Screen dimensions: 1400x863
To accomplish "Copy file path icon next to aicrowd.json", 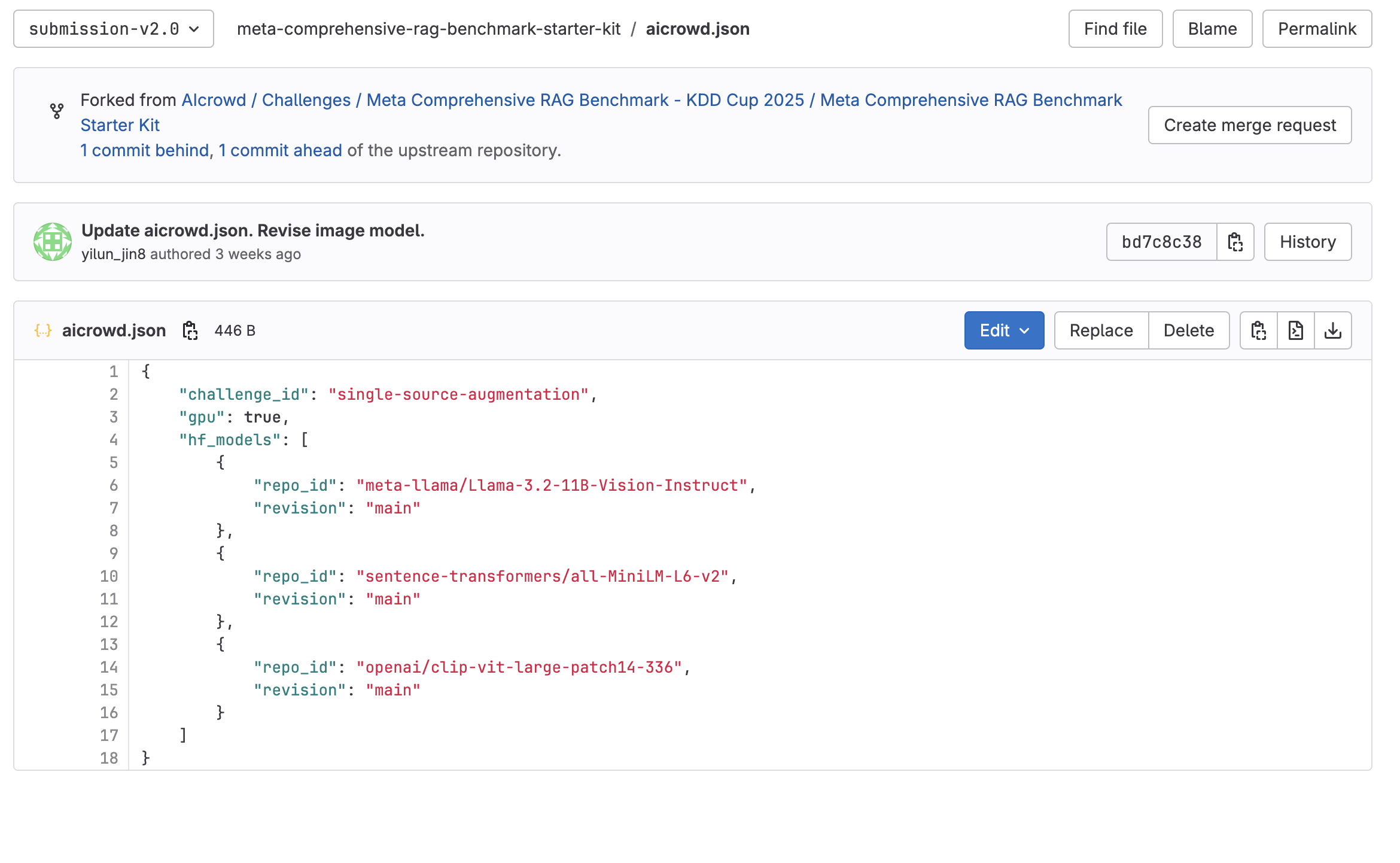I will pyautogui.click(x=190, y=330).
